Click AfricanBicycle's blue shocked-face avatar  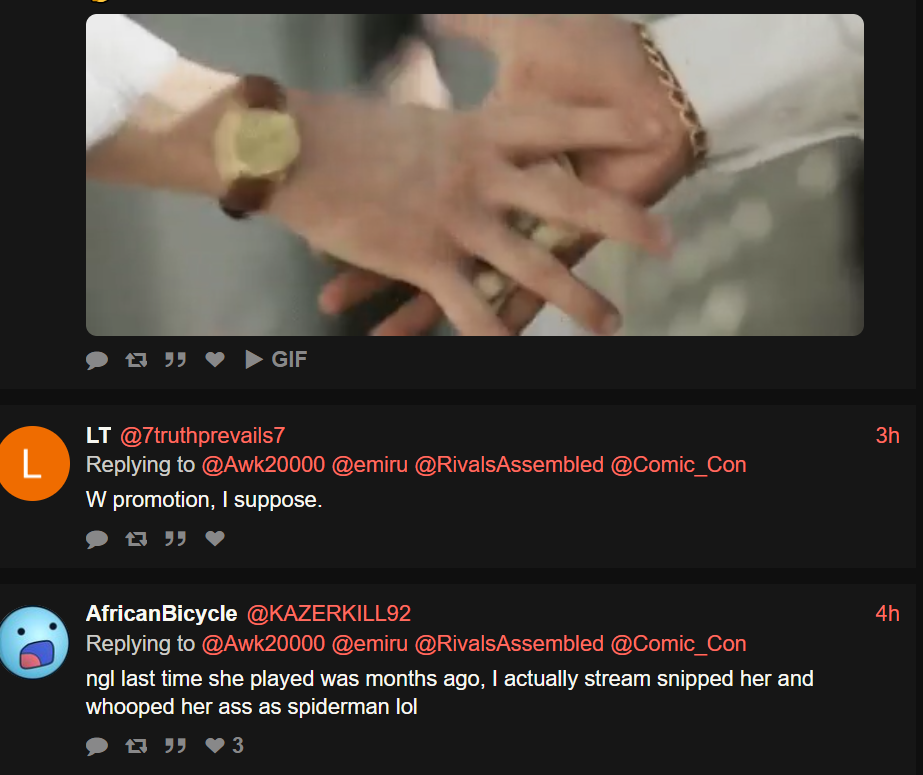click(34, 643)
